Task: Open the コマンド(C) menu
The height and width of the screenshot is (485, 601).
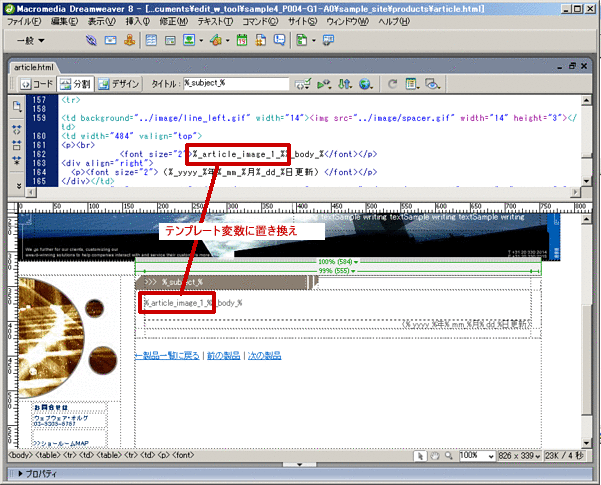Action: (260, 21)
